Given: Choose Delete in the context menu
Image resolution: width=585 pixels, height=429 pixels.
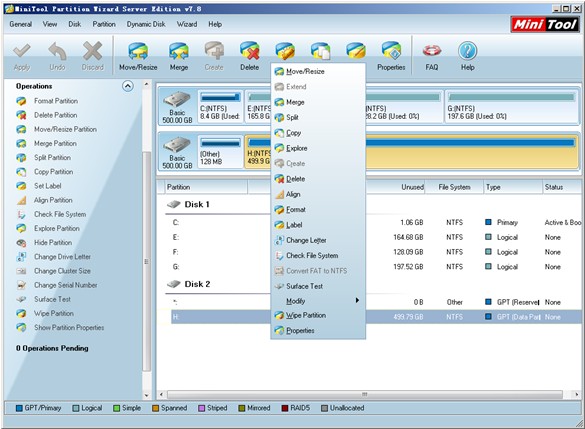Looking at the screenshot, I should pos(318,179).
